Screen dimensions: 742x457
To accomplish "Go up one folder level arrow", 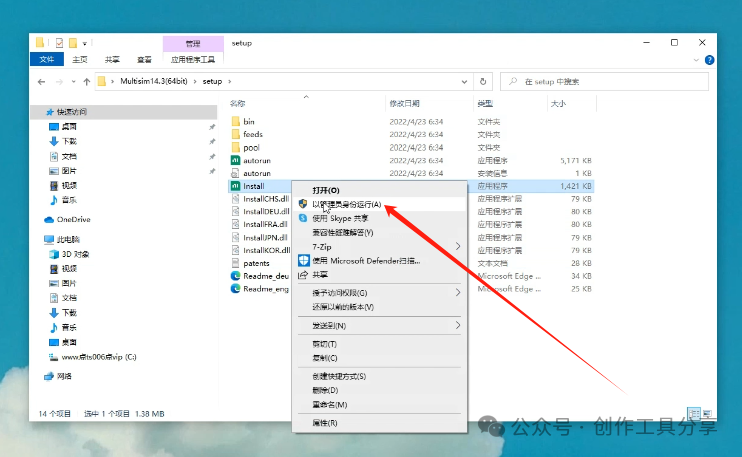I will 87,82.
